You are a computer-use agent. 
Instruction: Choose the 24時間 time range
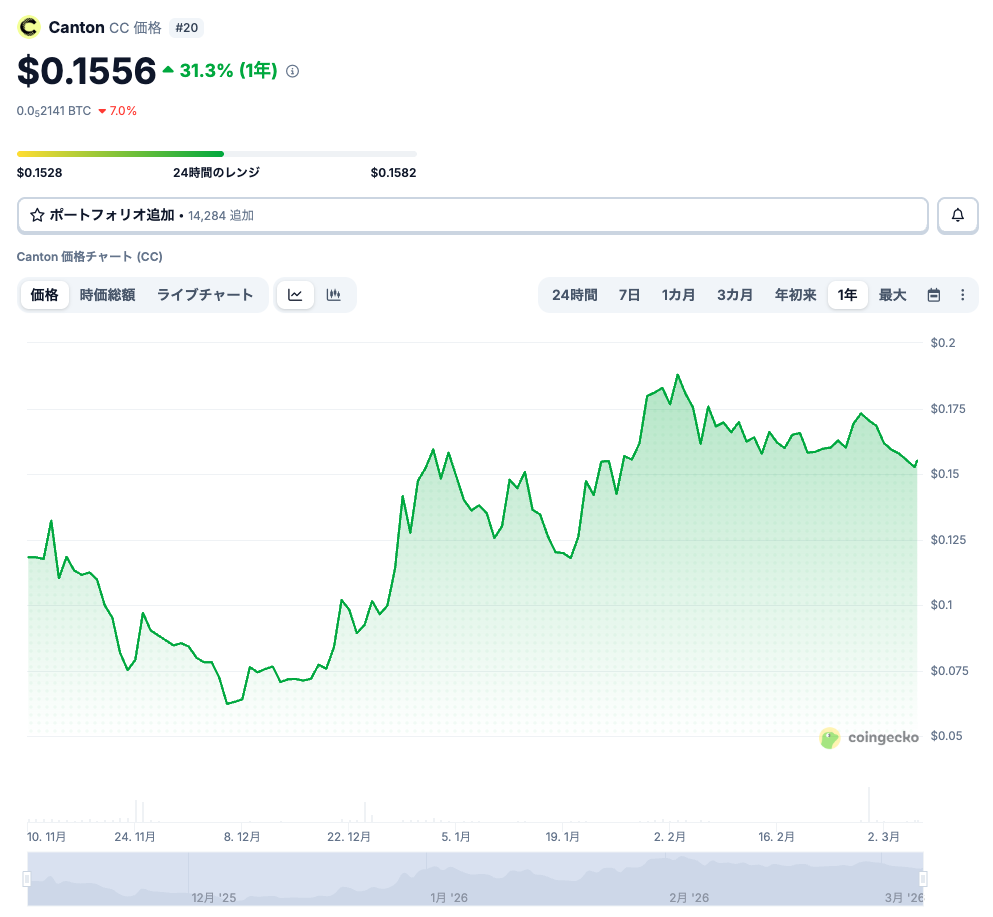[574, 295]
